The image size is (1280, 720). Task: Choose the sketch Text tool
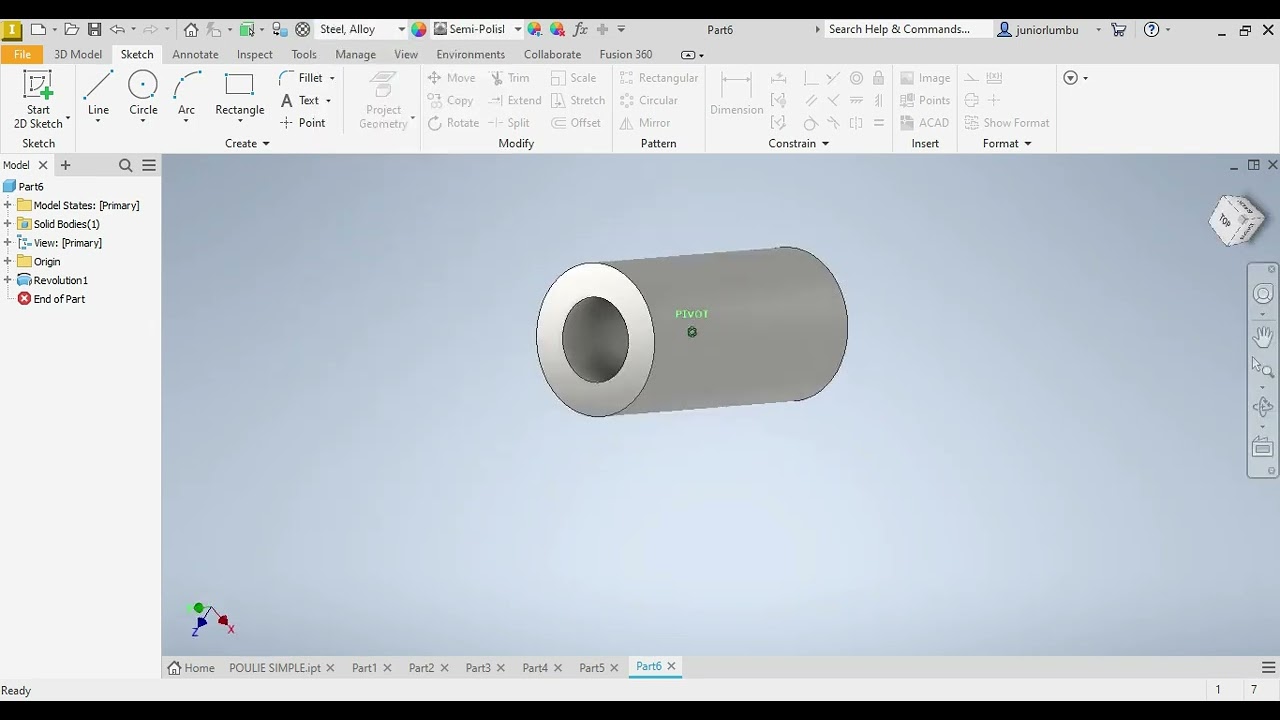click(x=300, y=100)
